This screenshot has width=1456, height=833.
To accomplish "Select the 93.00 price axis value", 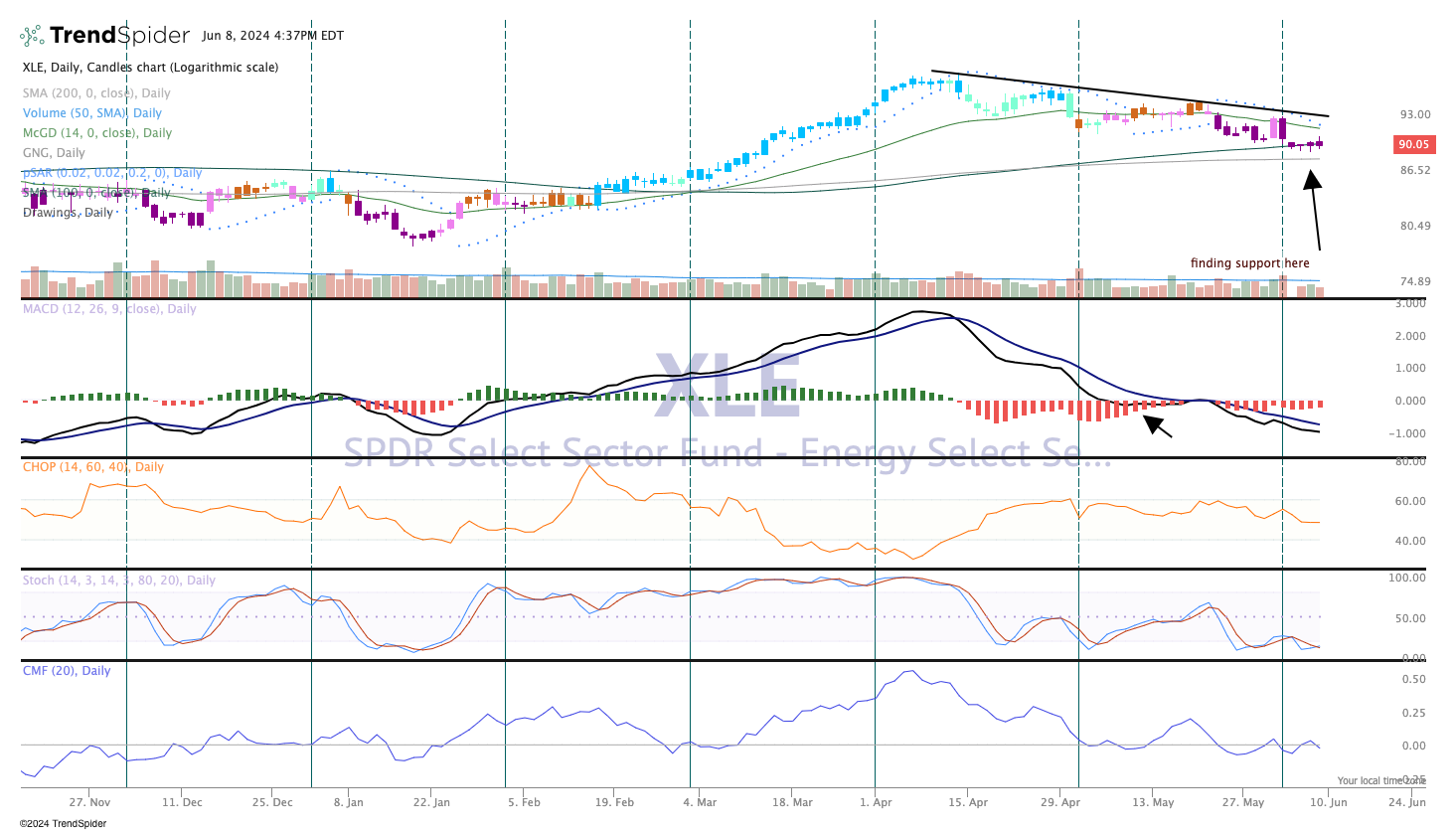I will pos(1415,114).
